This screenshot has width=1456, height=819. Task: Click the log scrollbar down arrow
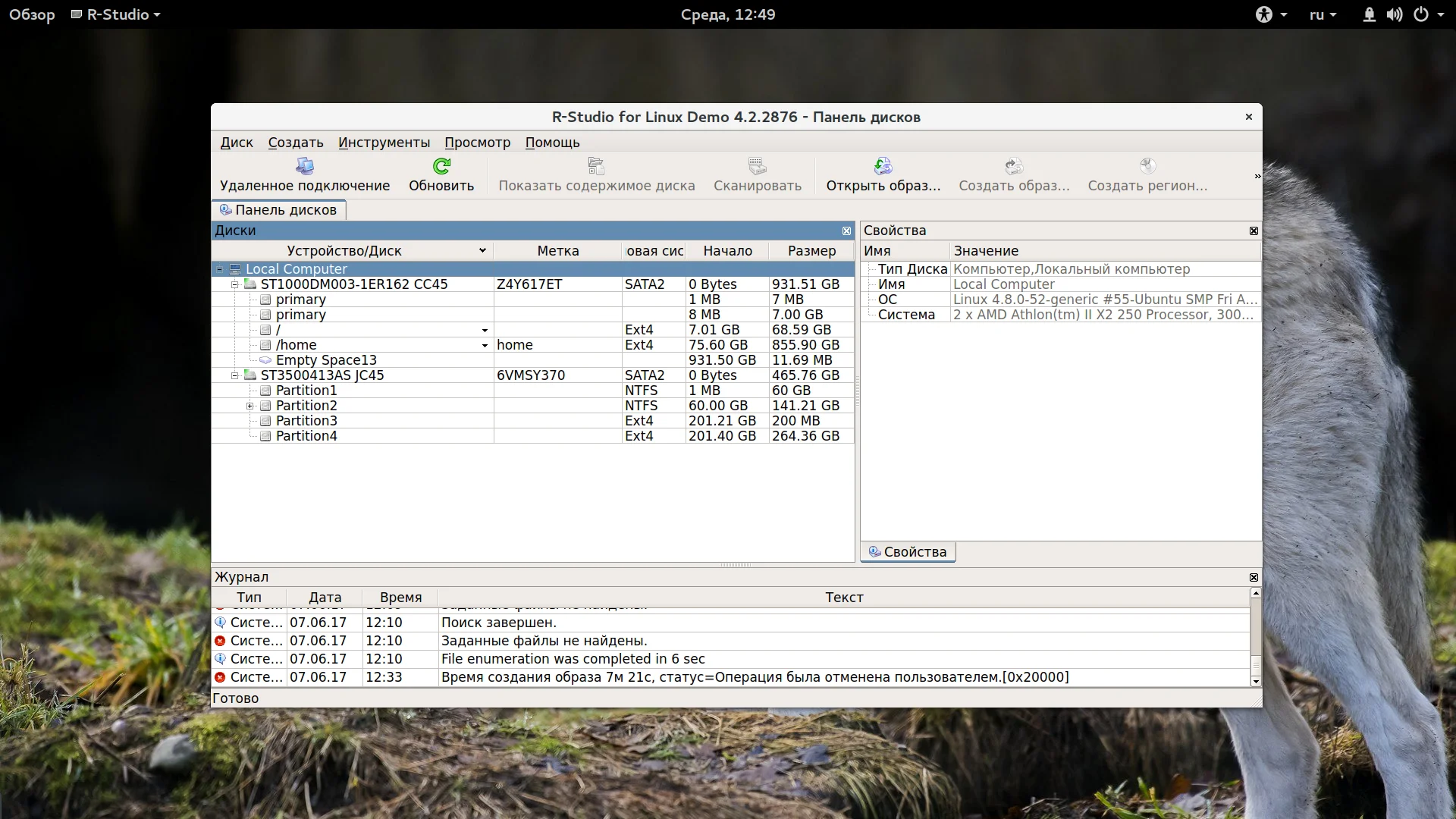pyautogui.click(x=1256, y=681)
